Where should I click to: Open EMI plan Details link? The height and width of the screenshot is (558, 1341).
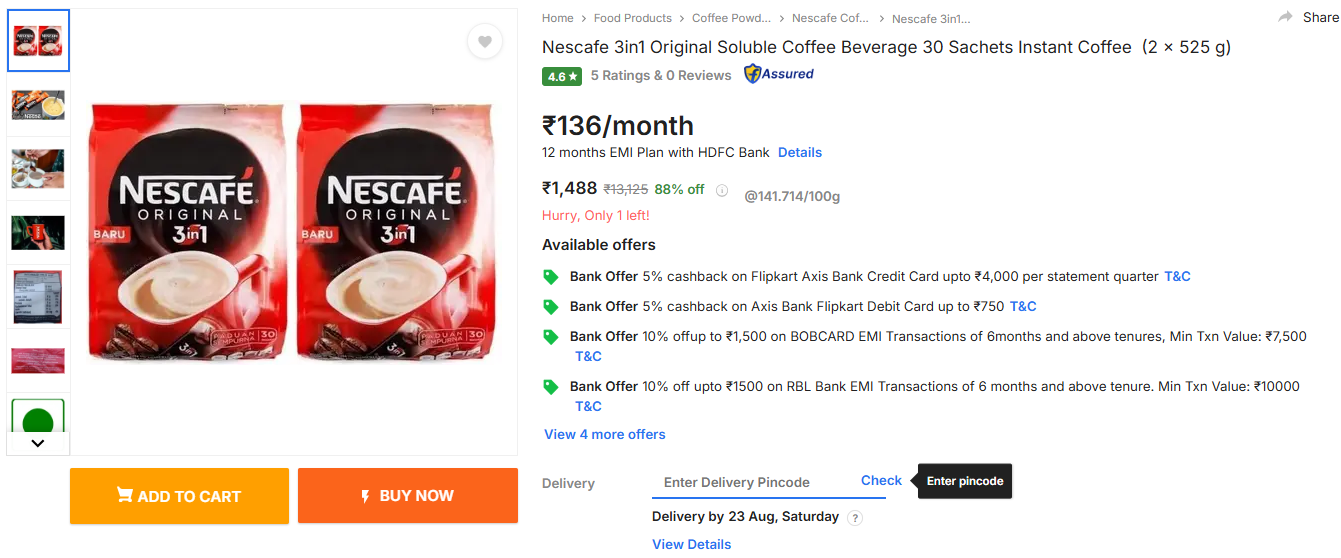pos(799,152)
